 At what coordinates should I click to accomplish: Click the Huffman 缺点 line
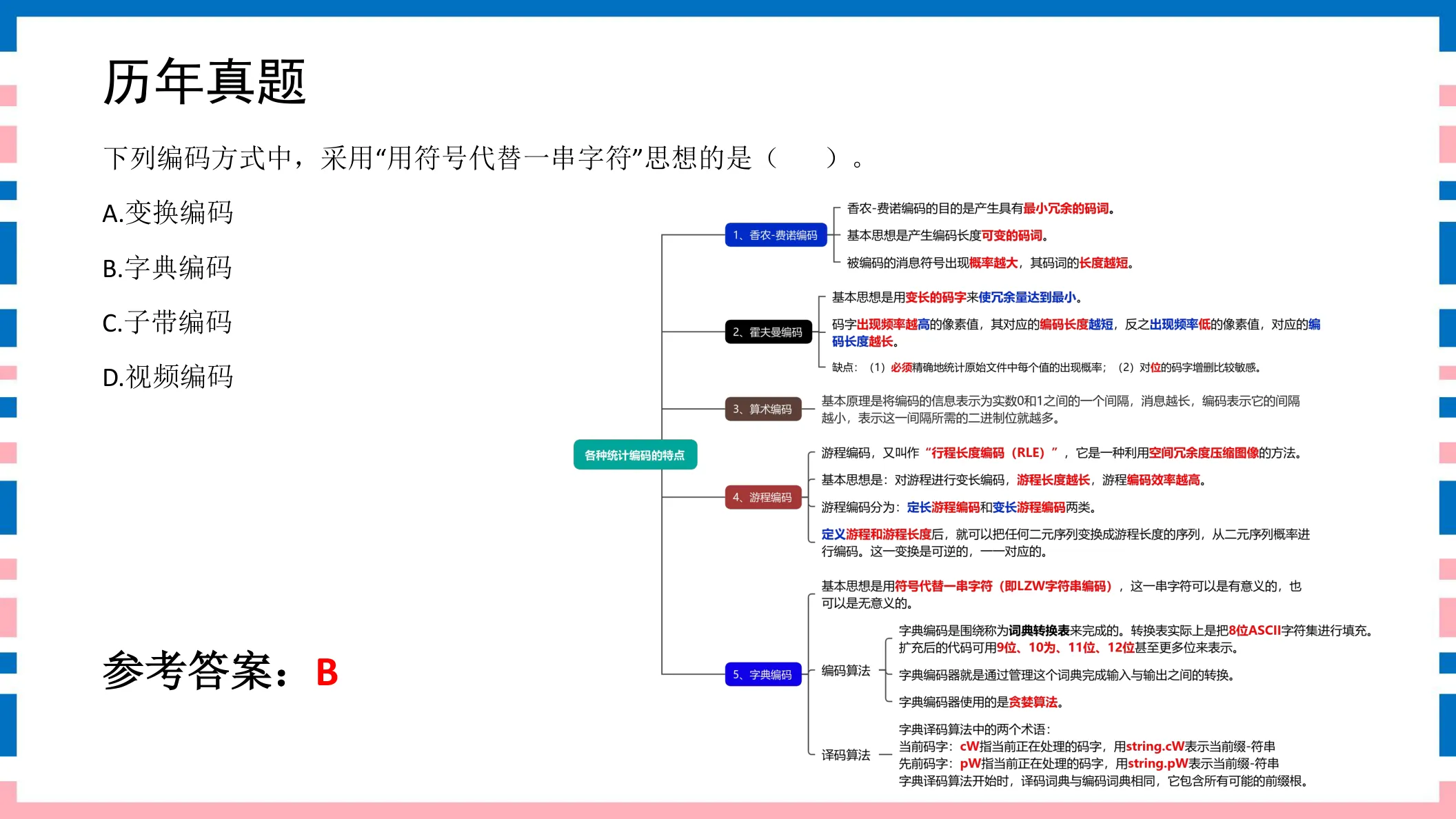tap(1046, 367)
